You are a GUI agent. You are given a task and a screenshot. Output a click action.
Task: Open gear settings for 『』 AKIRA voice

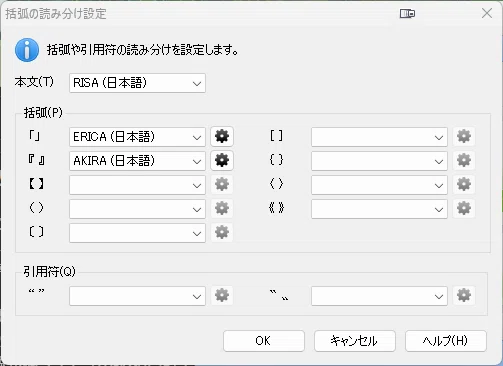[222, 160]
